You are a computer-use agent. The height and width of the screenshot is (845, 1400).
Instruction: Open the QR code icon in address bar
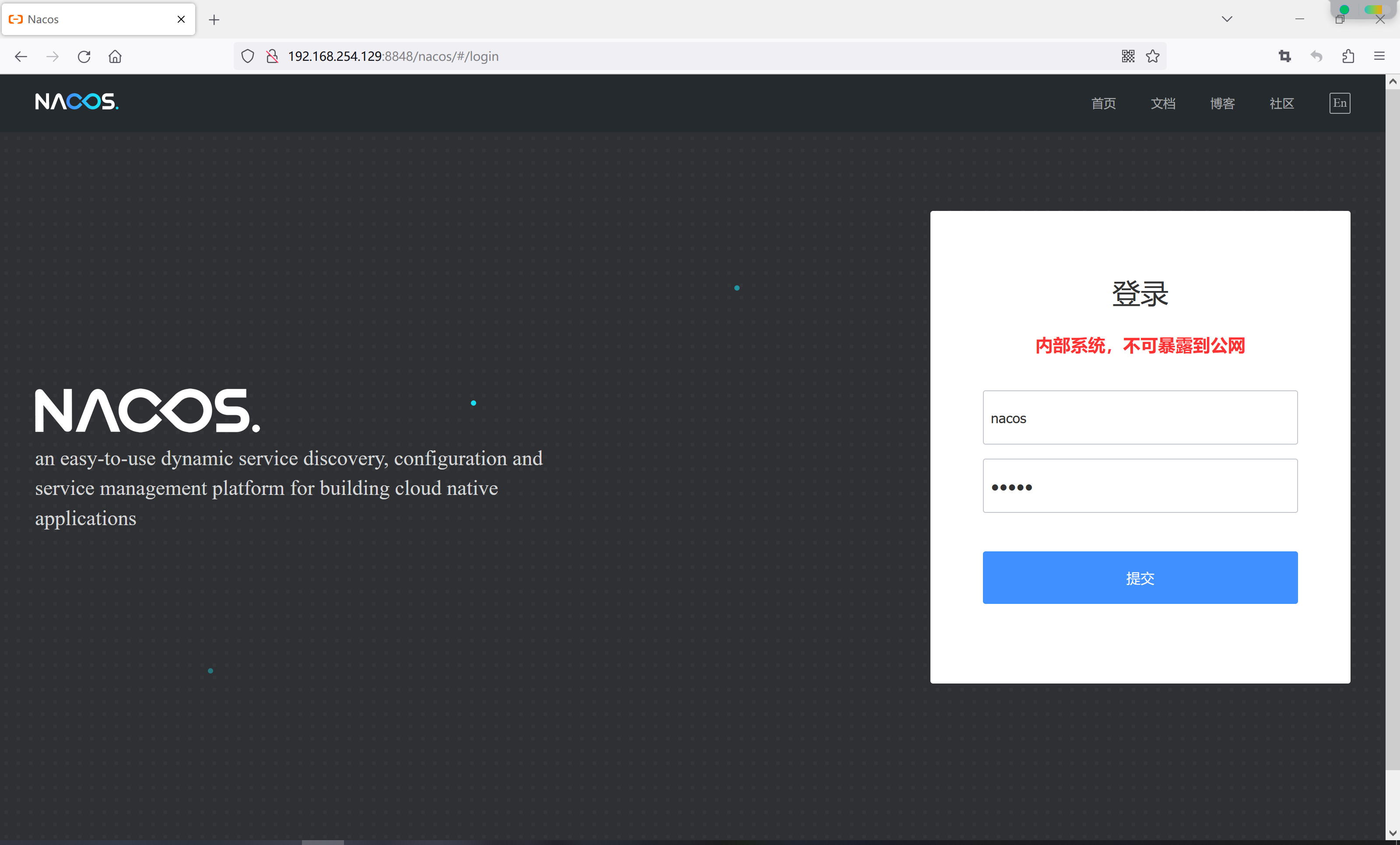[1128, 56]
